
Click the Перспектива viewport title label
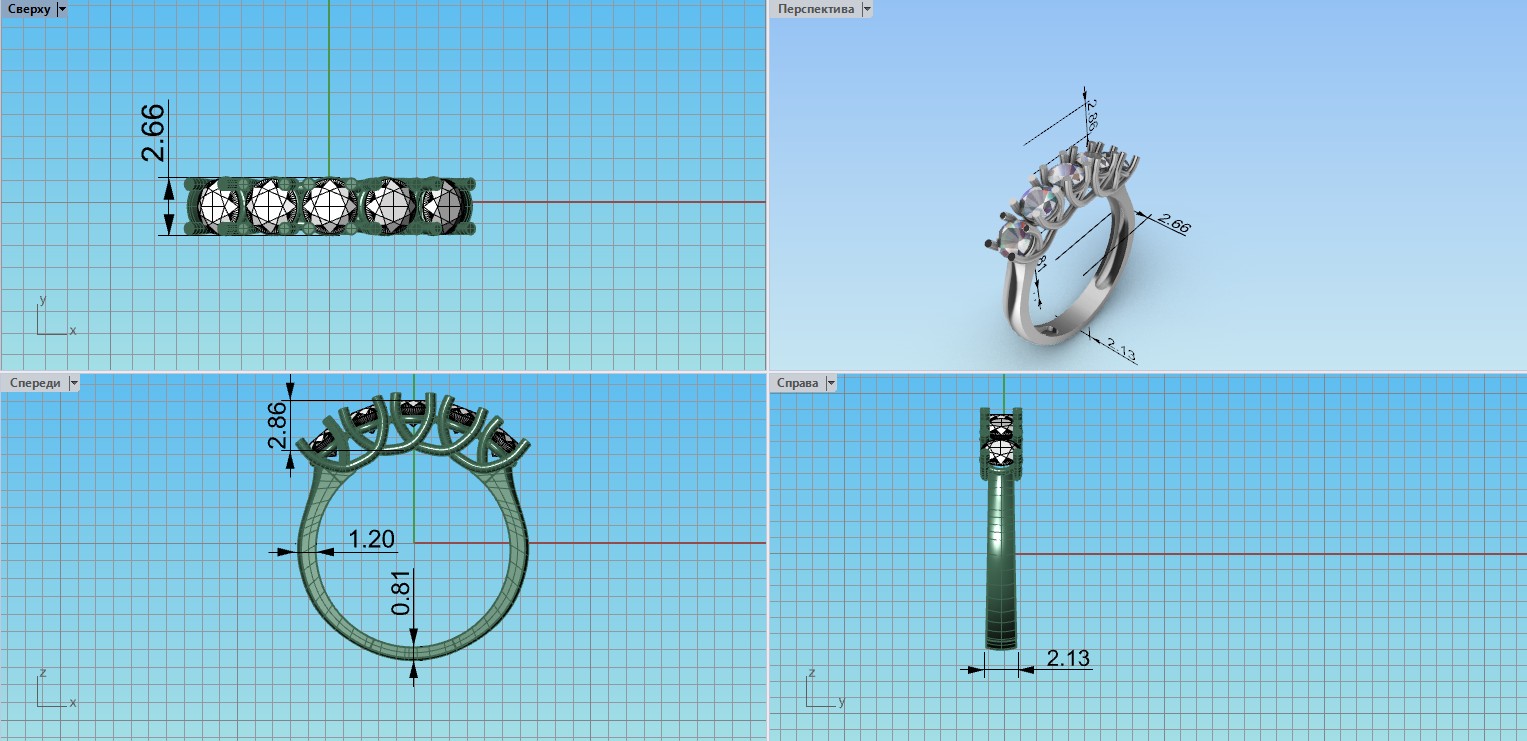click(816, 9)
